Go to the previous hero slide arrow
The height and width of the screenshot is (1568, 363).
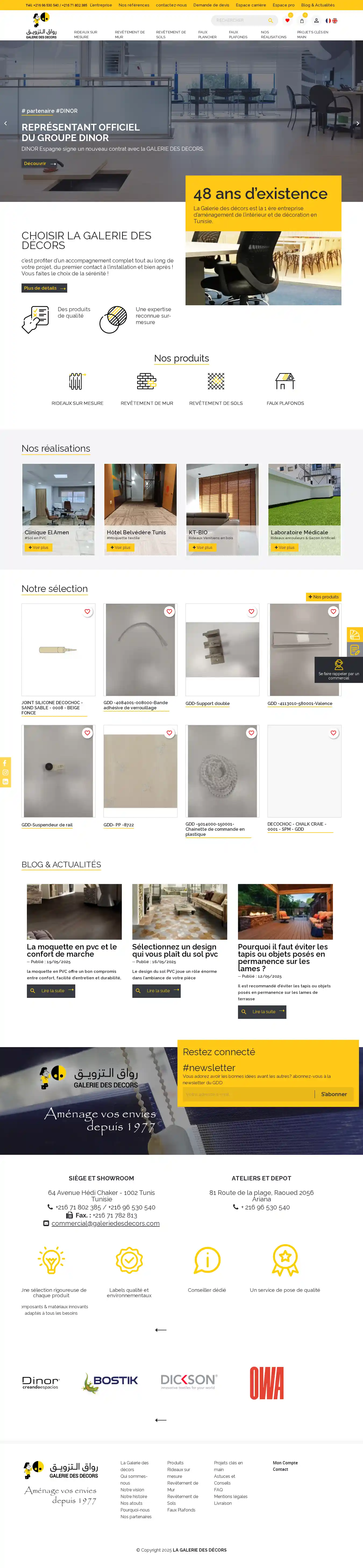point(5,124)
